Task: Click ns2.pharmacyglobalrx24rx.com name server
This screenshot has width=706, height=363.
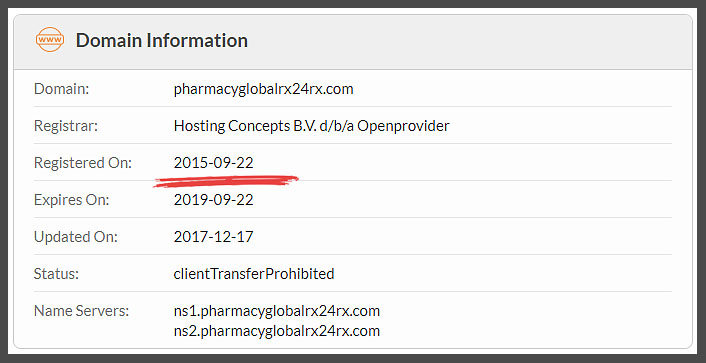Action: coord(277,331)
